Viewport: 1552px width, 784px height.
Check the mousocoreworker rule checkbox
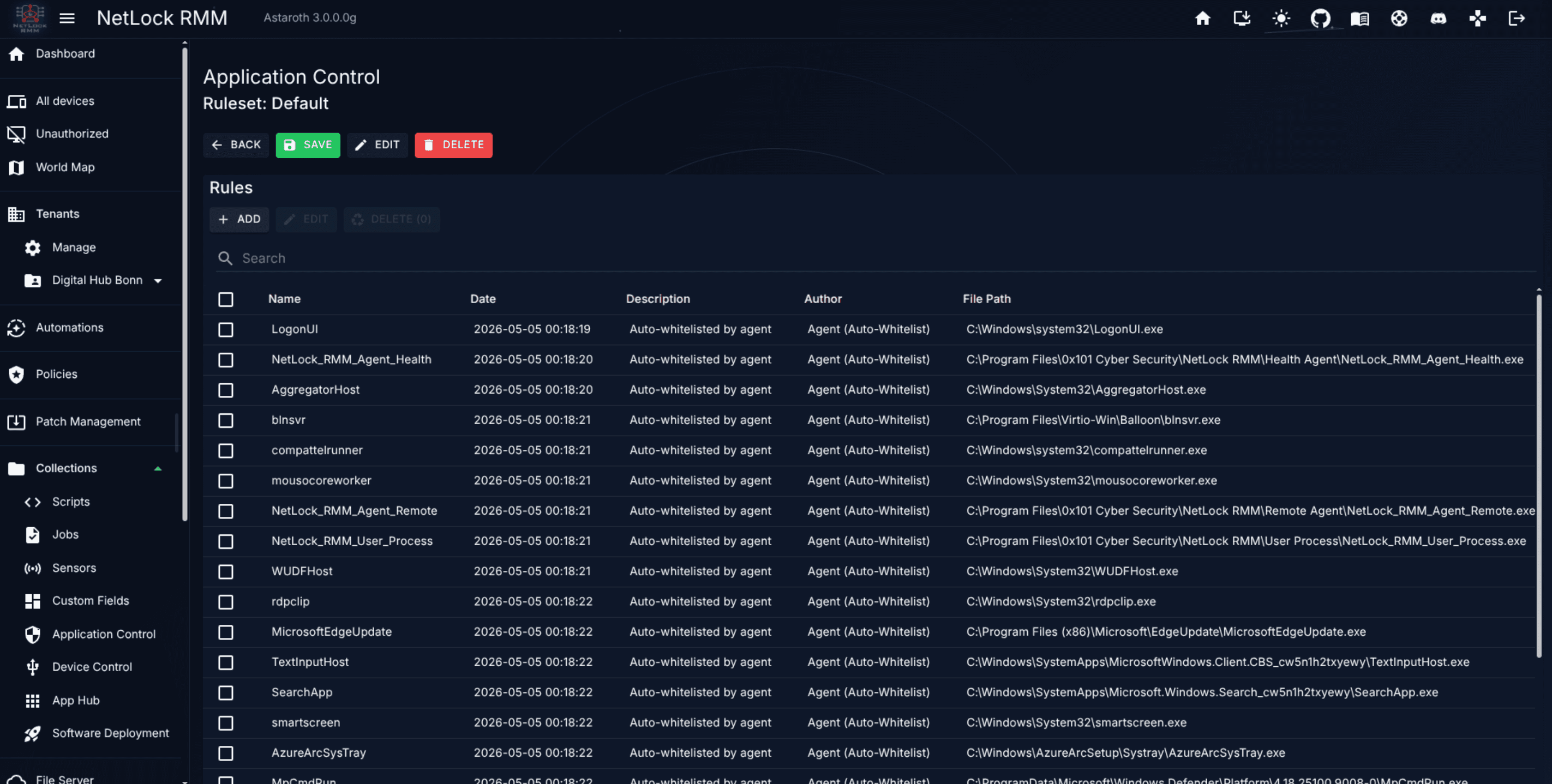225,480
